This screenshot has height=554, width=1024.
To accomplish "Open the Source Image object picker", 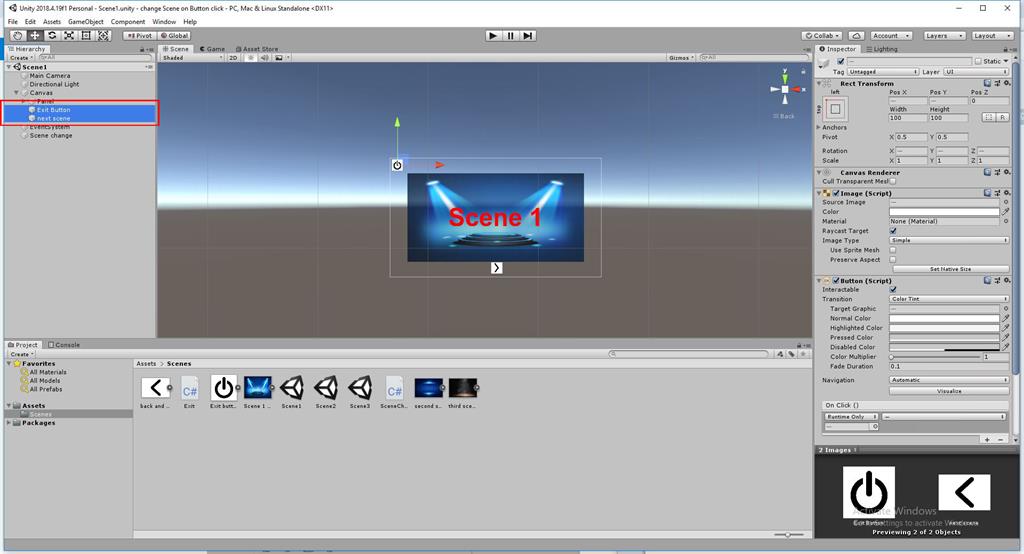I will click(x=1006, y=203).
